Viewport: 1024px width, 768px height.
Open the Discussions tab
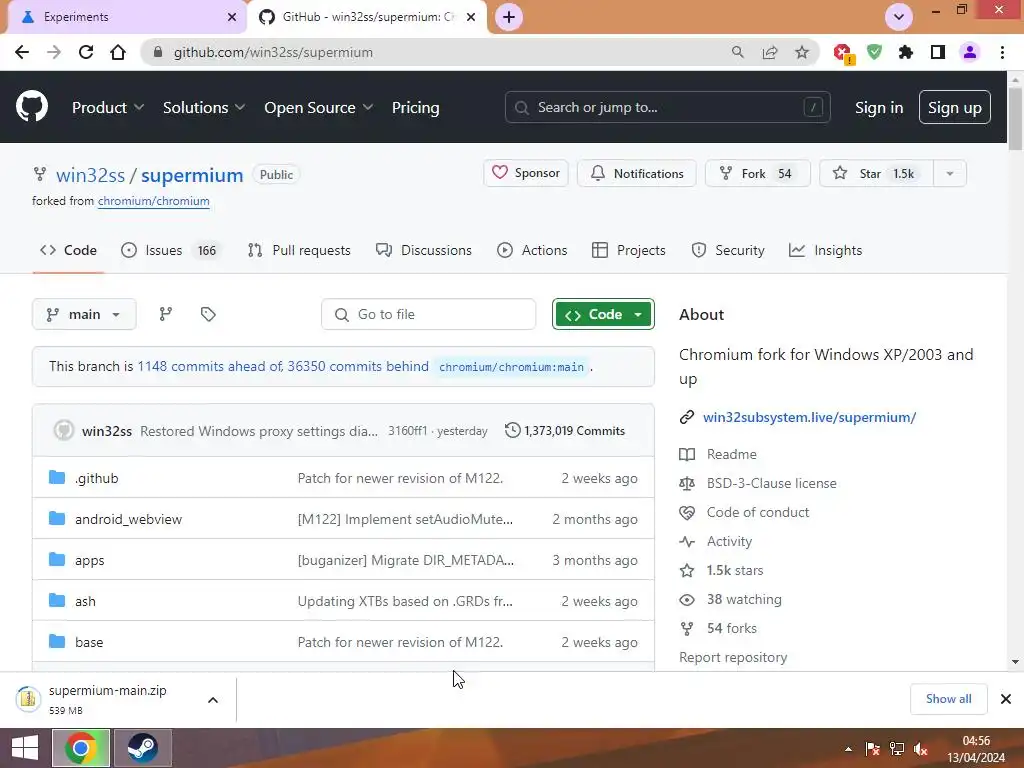tap(424, 250)
